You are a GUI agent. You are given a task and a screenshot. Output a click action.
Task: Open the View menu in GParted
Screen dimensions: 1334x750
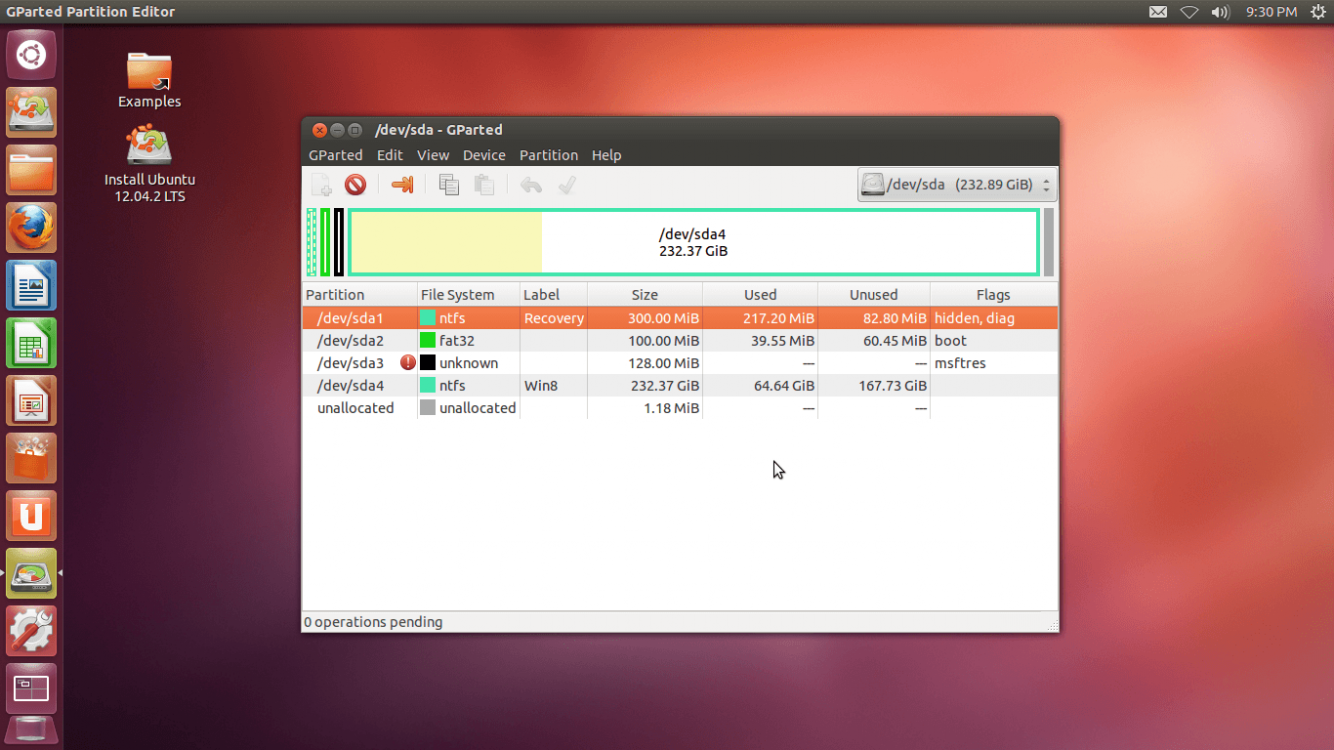click(433, 155)
